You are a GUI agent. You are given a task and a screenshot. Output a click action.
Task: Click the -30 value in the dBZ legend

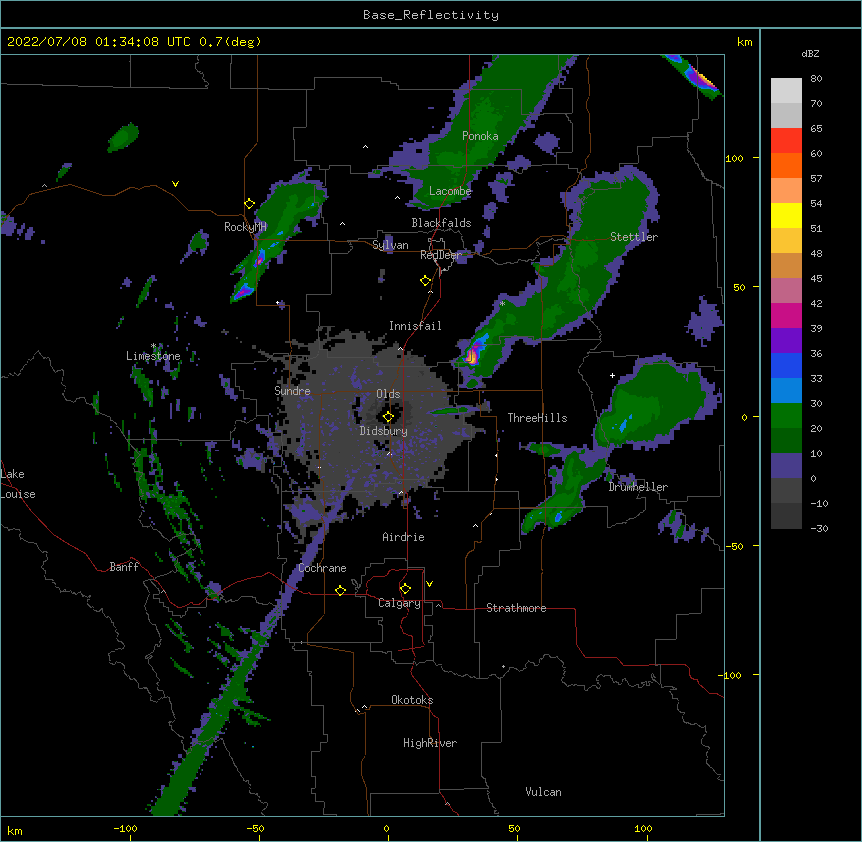[819, 528]
